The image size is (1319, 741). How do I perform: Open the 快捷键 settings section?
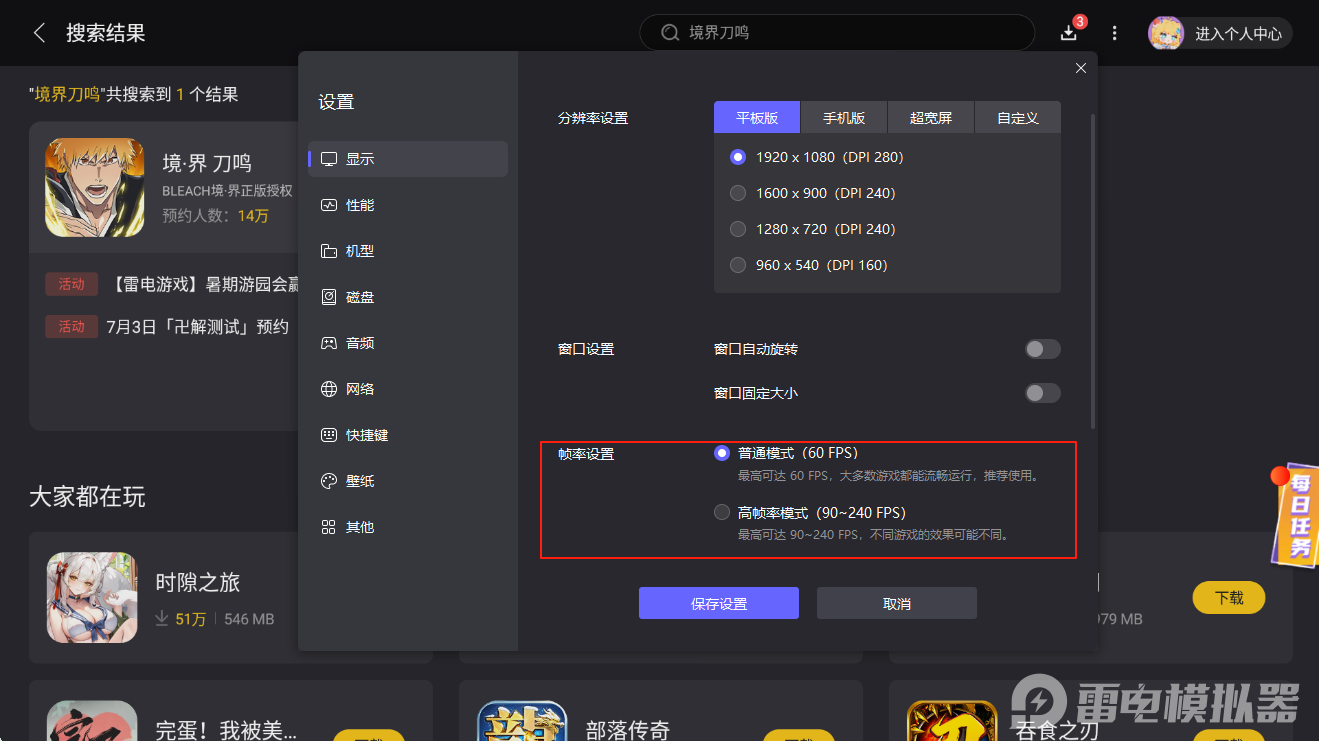click(x=408, y=435)
